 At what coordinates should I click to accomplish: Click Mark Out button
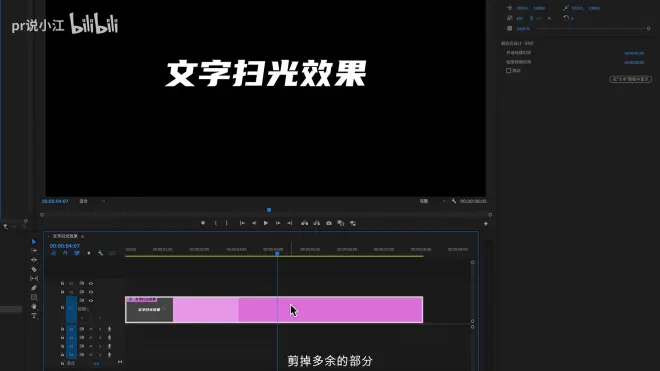pyautogui.click(x=226, y=223)
